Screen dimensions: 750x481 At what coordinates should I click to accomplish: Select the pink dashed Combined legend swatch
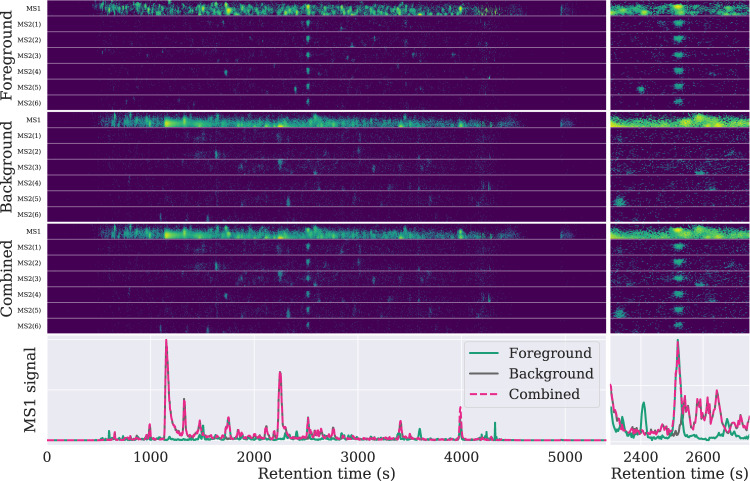(x=485, y=394)
